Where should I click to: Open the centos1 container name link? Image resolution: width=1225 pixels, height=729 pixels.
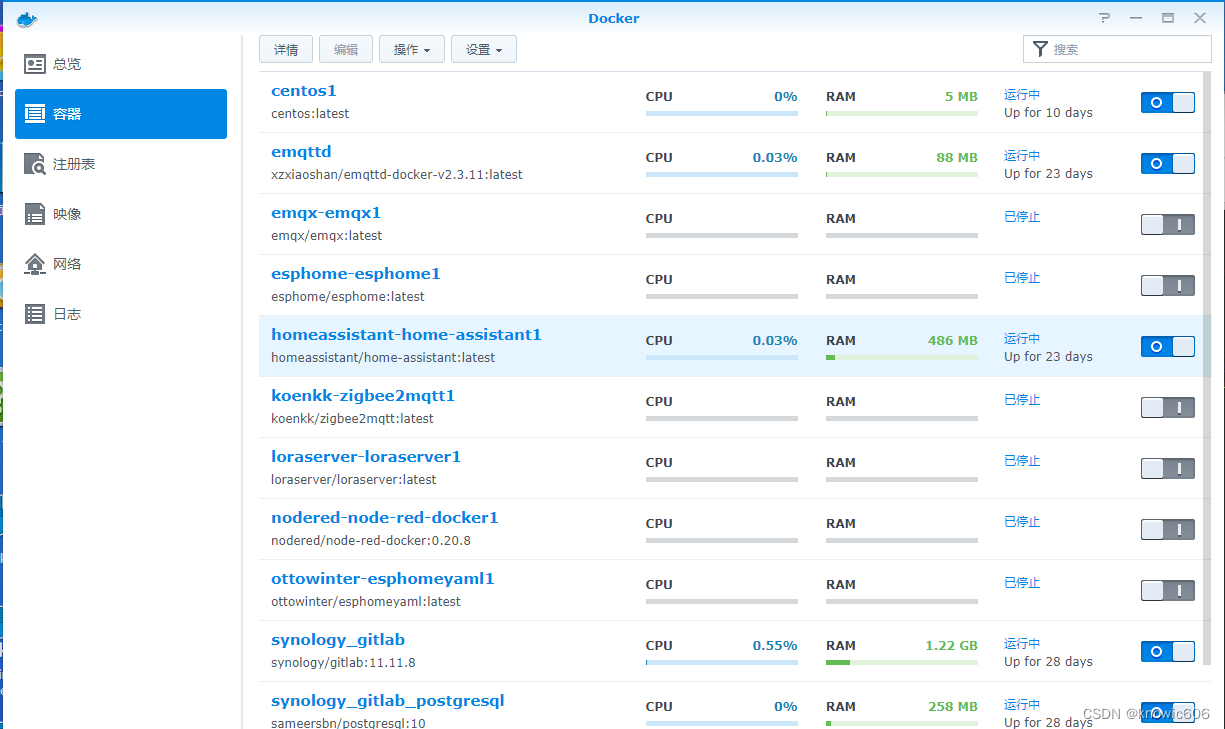[x=304, y=91]
